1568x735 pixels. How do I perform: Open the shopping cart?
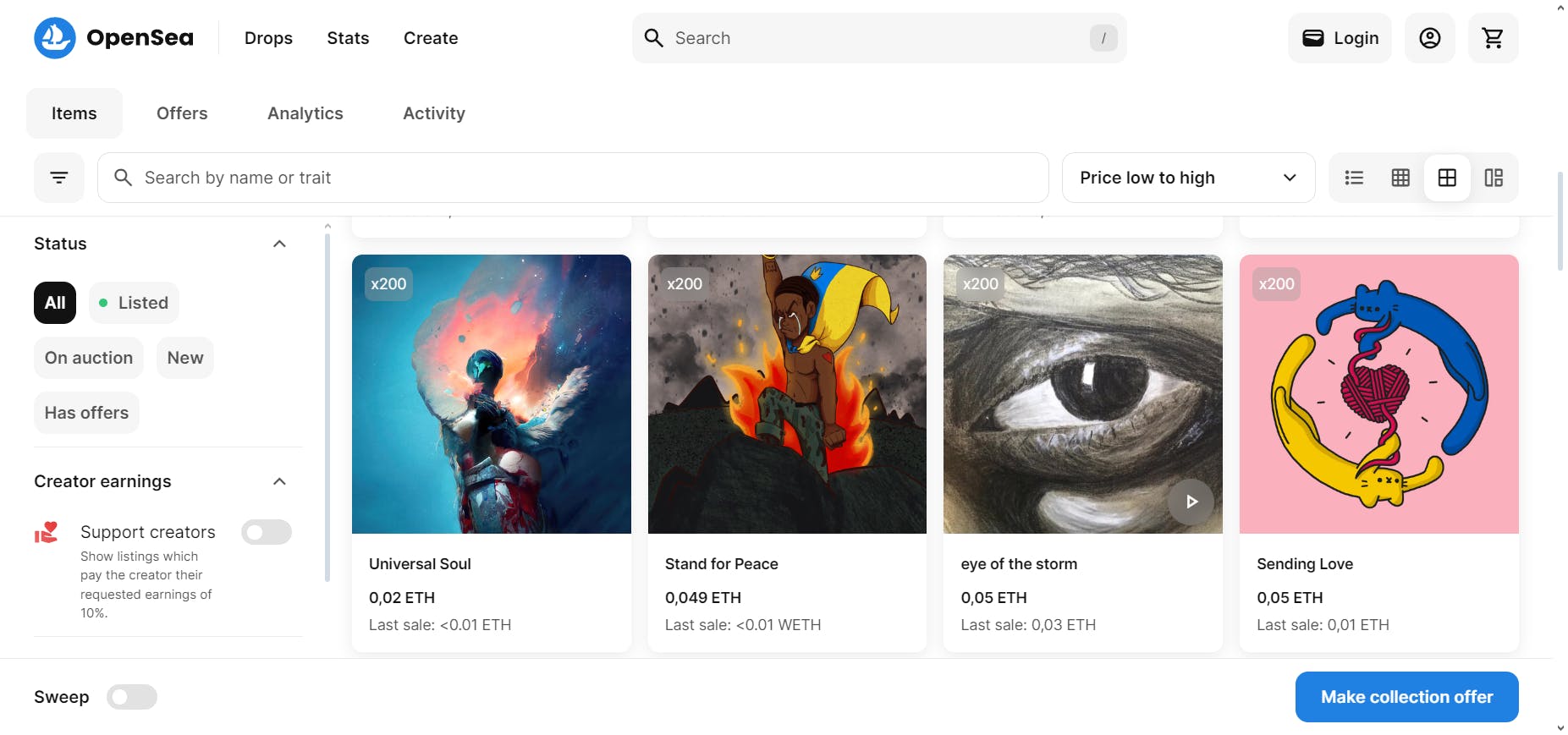click(x=1493, y=38)
